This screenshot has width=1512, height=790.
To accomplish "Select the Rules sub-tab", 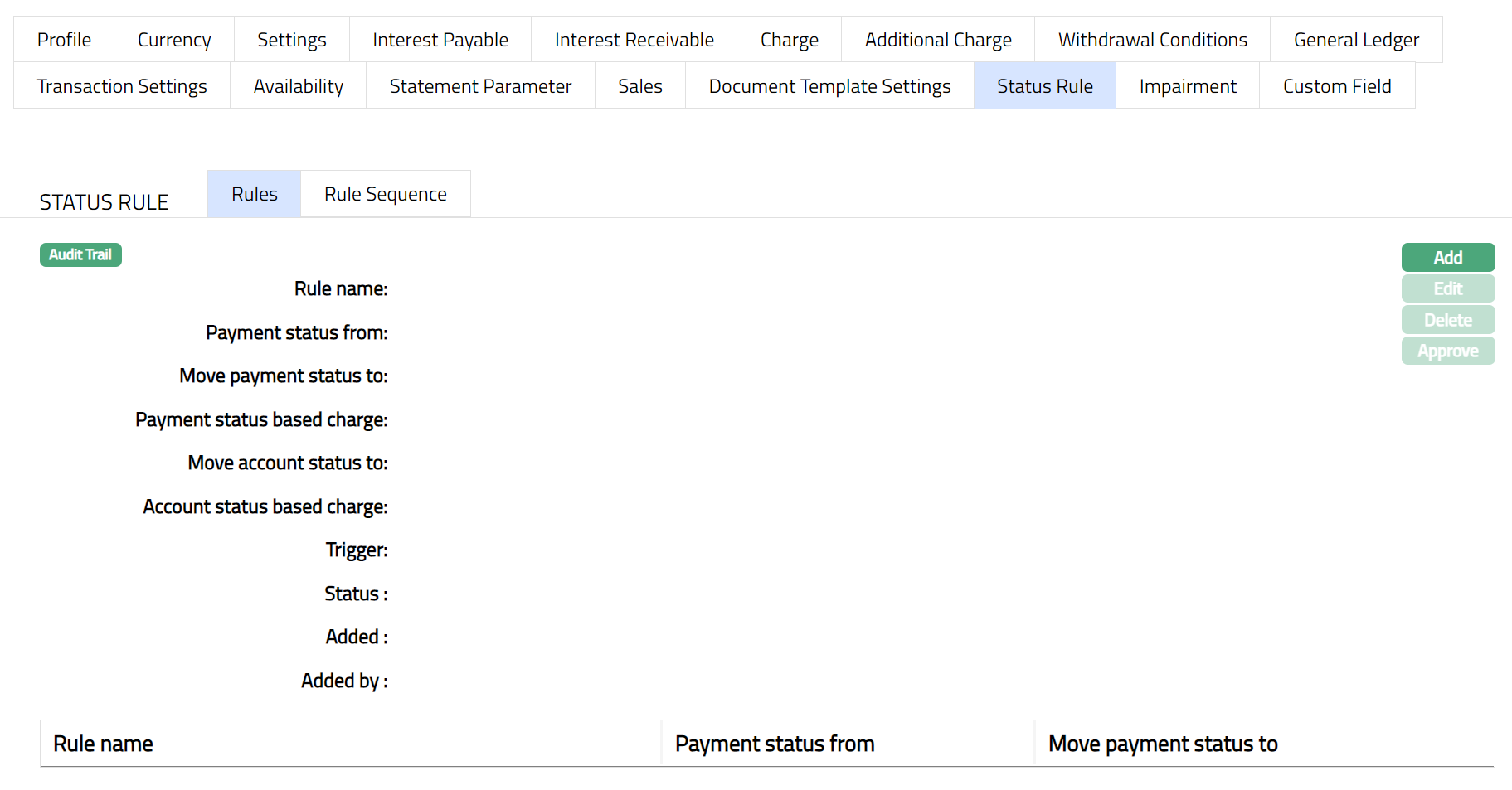I will tap(254, 194).
